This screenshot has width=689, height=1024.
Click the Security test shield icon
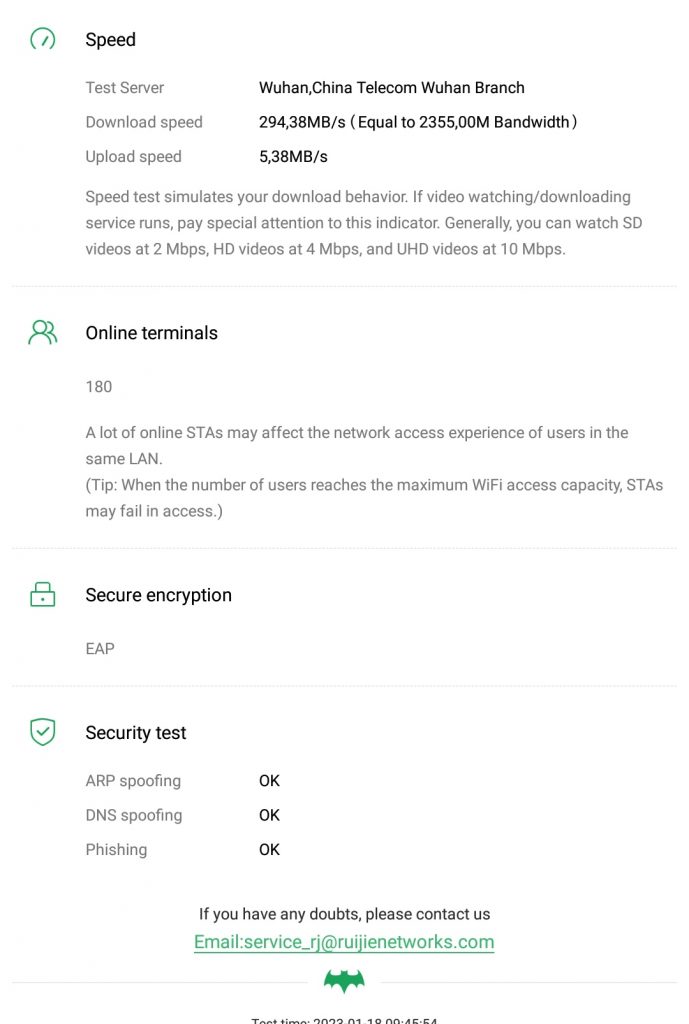(43, 732)
